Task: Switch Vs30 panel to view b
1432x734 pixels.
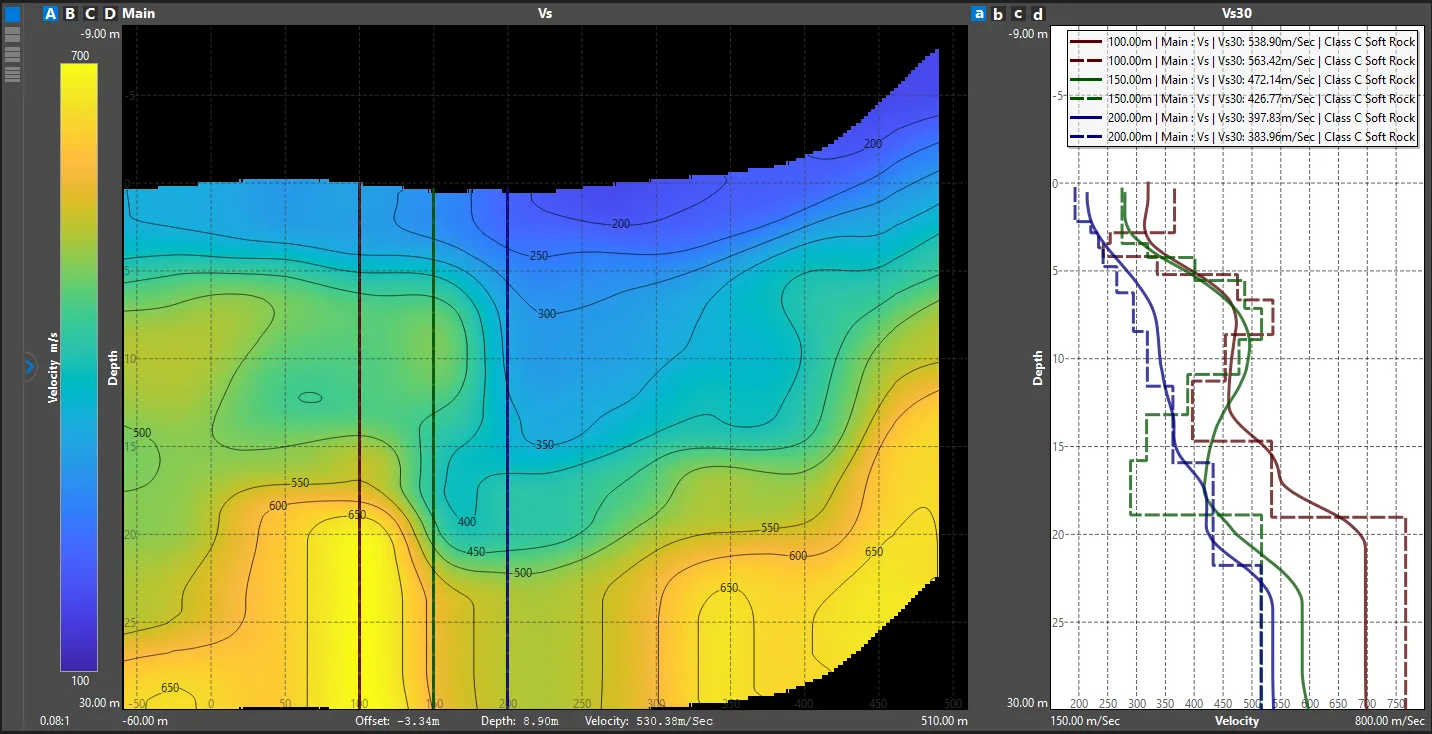Action: [998, 14]
